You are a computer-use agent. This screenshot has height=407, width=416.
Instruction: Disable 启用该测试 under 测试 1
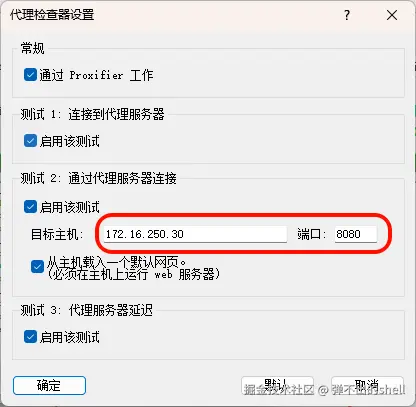(x=30, y=141)
